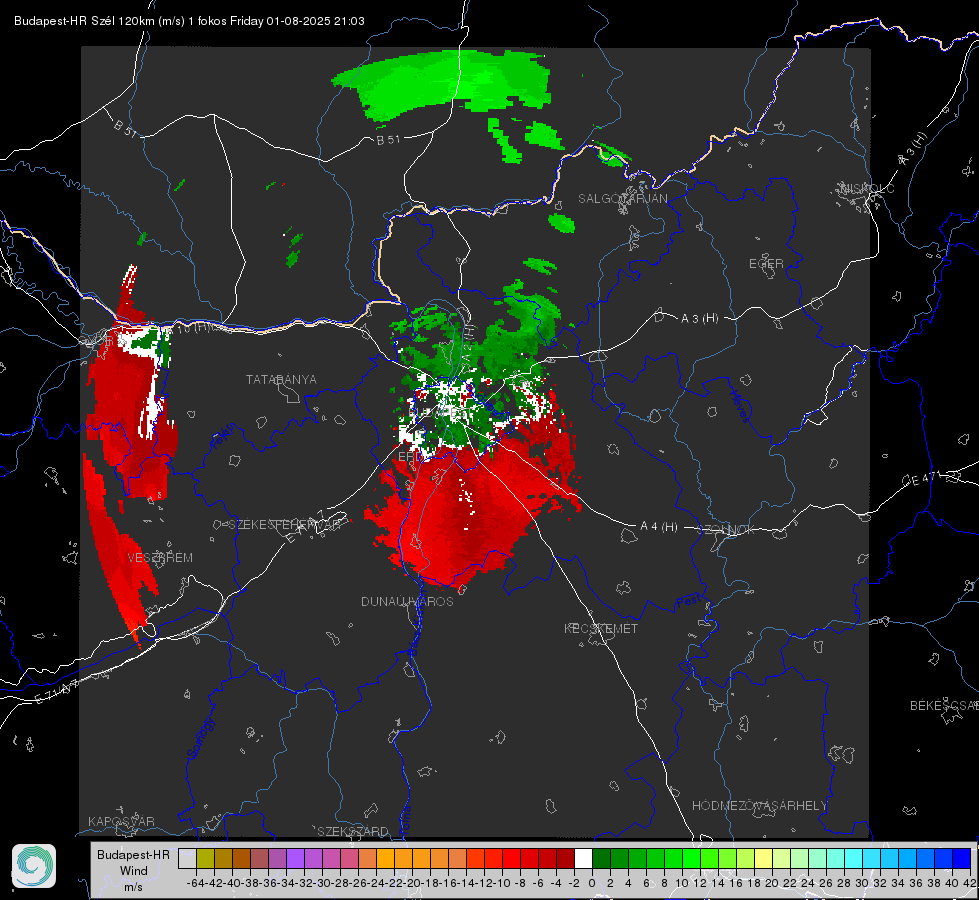Click the swirl logo beside the legend
Viewport: 979px width, 900px height.
pyautogui.click(x=34, y=866)
